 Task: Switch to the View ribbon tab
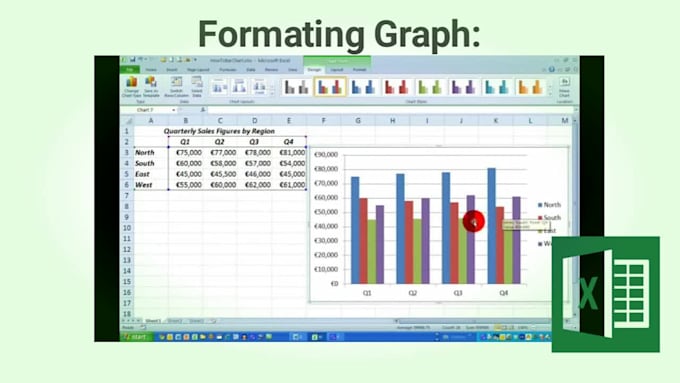click(293, 69)
